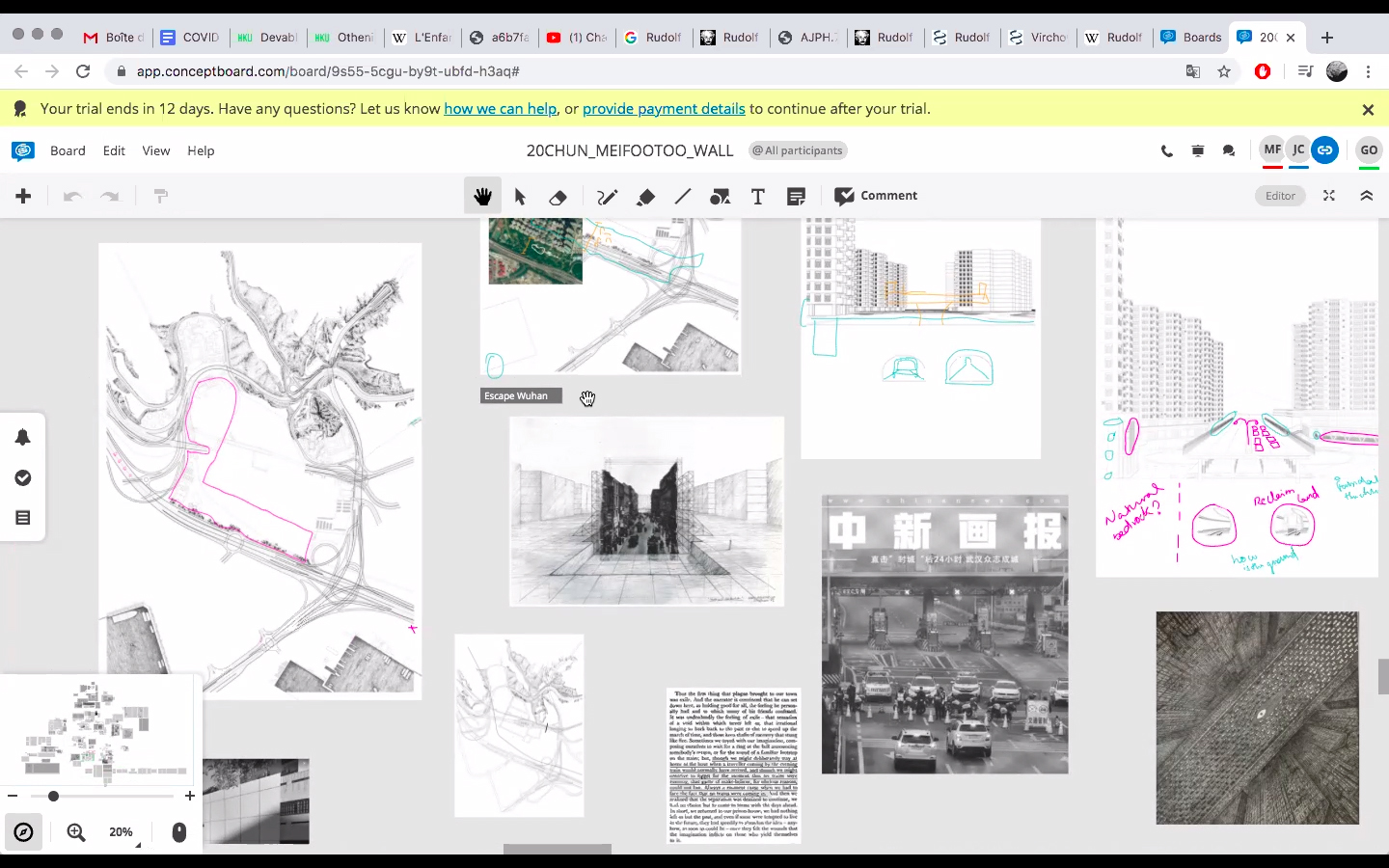This screenshot has width=1389, height=868.
Task: Choose the Line drawing tool
Action: pyautogui.click(x=683, y=197)
